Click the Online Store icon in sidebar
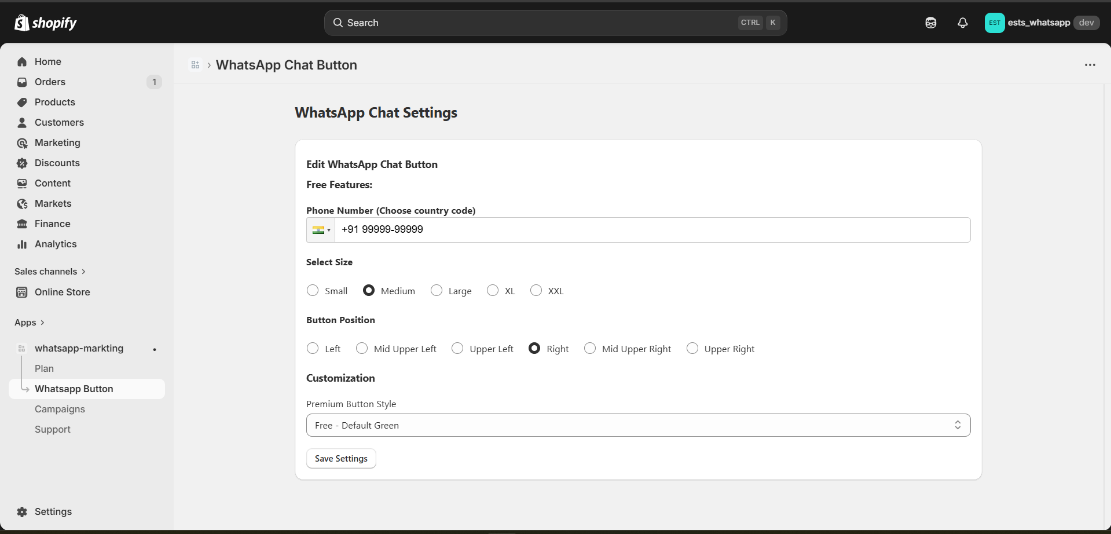The height and width of the screenshot is (534, 1111). click(22, 292)
